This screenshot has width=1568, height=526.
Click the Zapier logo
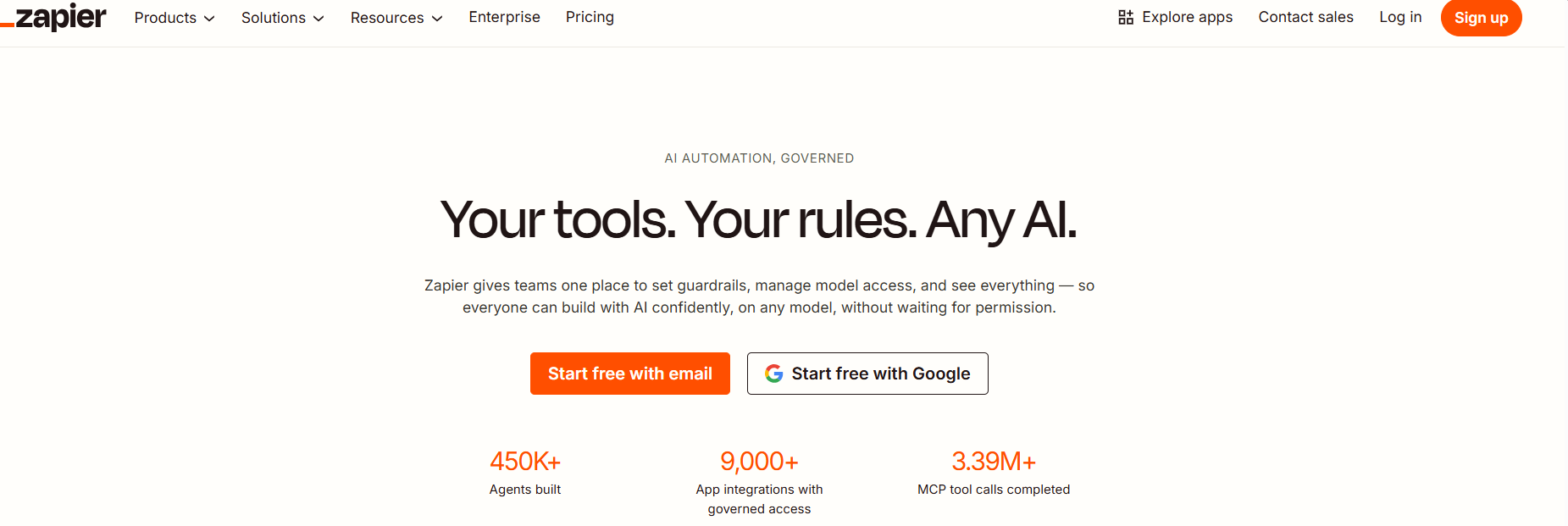click(56, 17)
